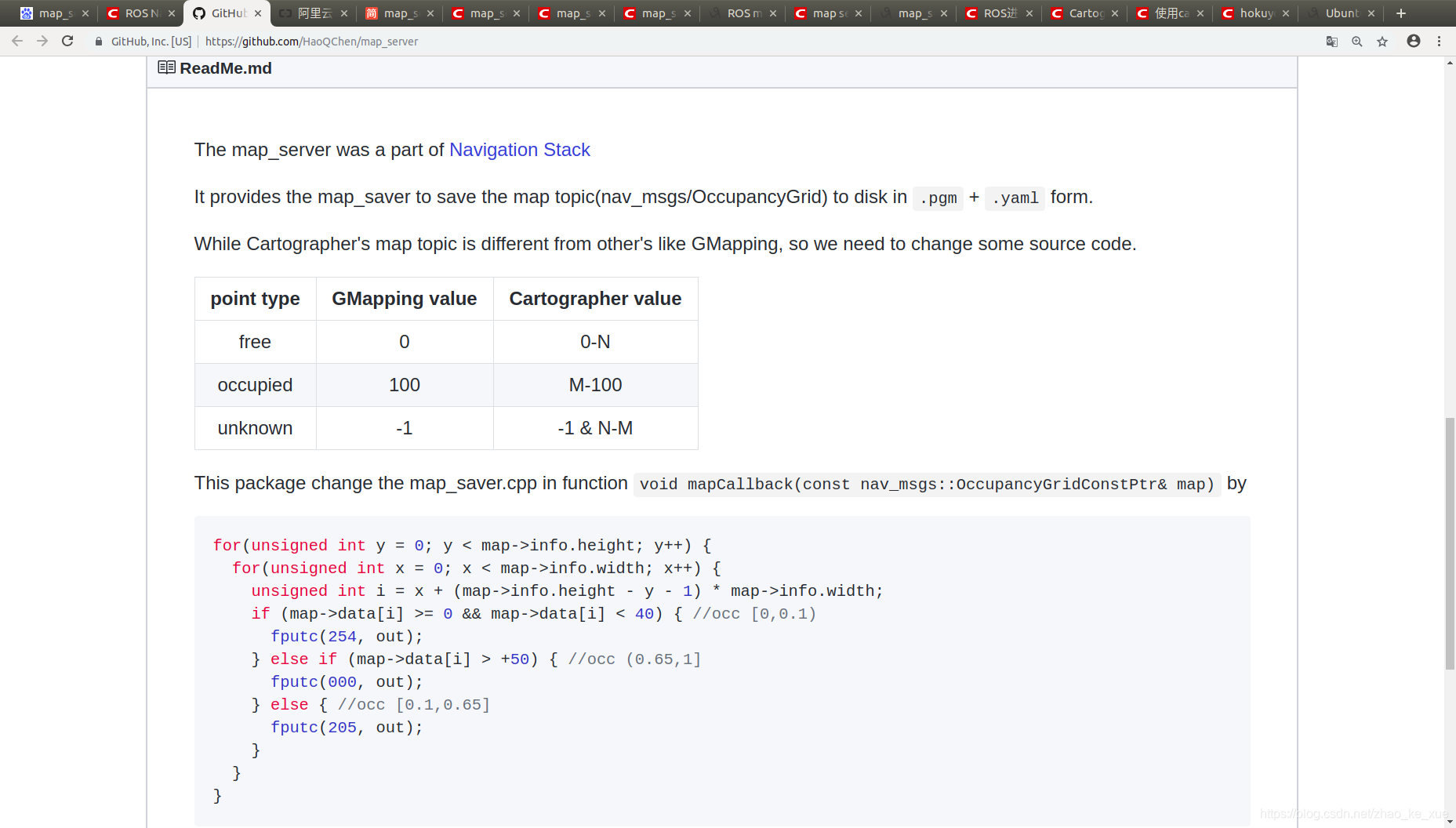The width and height of the screenshot is (1456, 828).
Task: Close the 'map se' CSDN tab
Action: point(859,13)
